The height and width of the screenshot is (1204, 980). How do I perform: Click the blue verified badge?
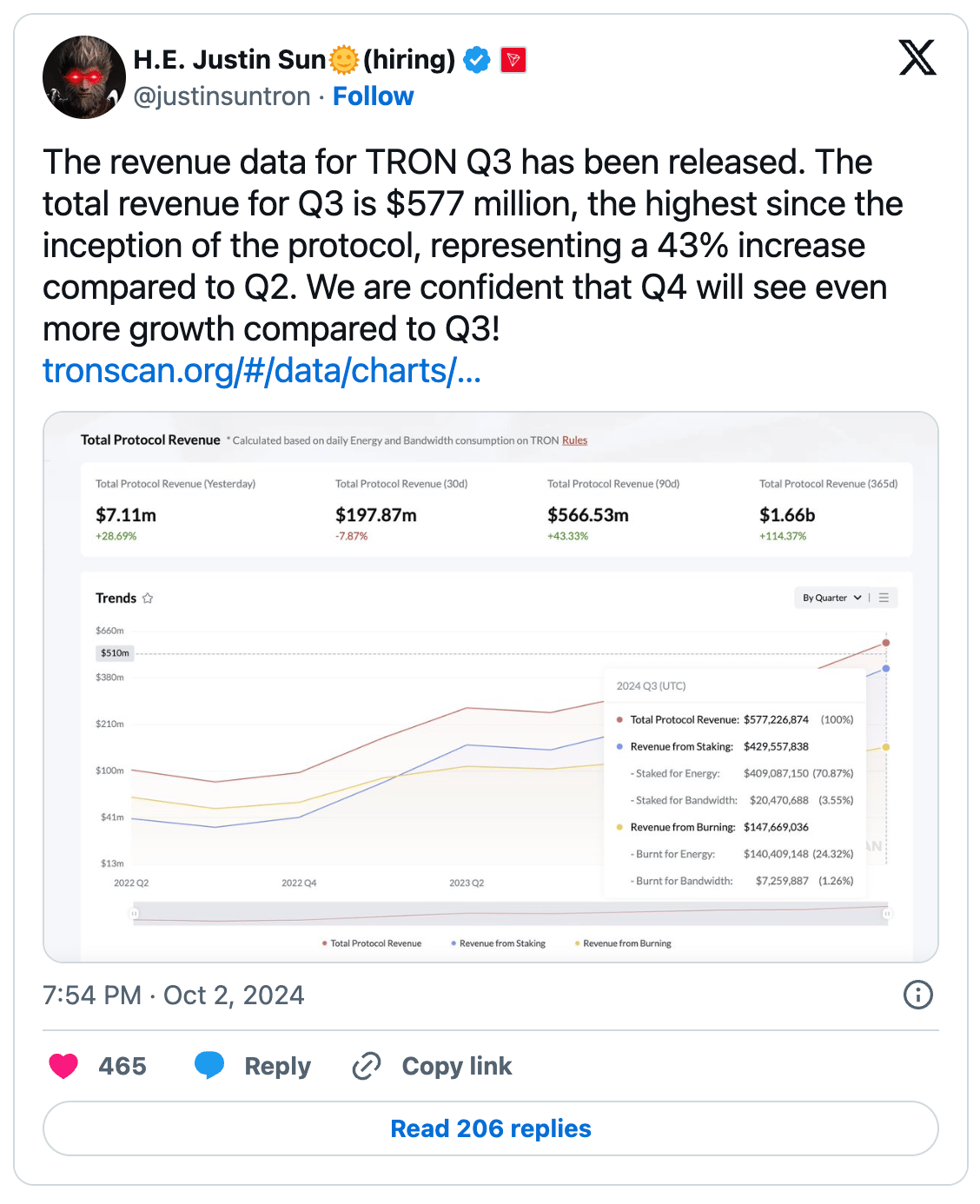coord(477,60)
